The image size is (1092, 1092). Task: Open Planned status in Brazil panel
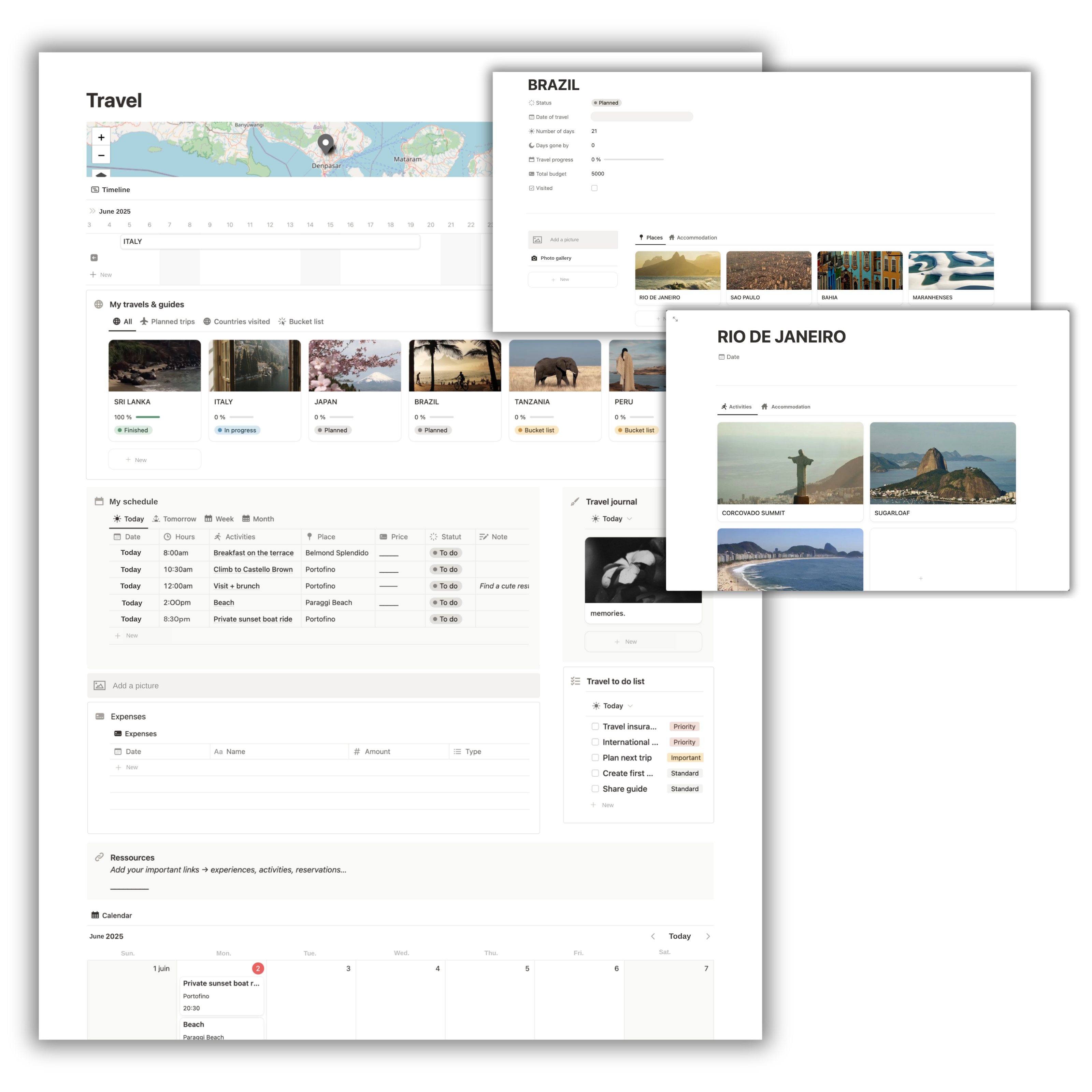coord(606,103)
